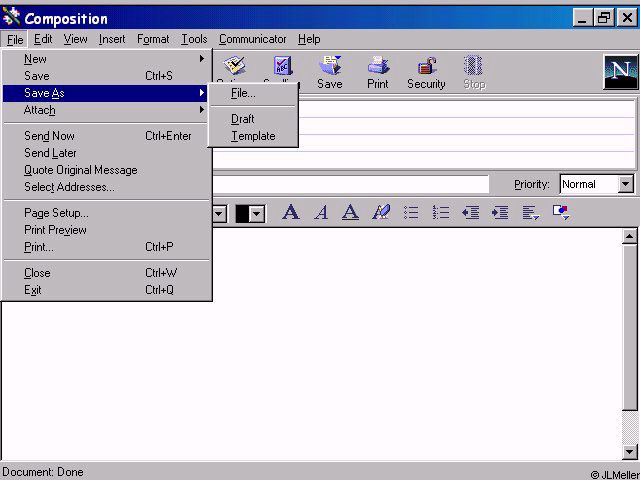Open the Priority dropdown arrow
This screenshot has height=480, width=640.
coord(626,184)
